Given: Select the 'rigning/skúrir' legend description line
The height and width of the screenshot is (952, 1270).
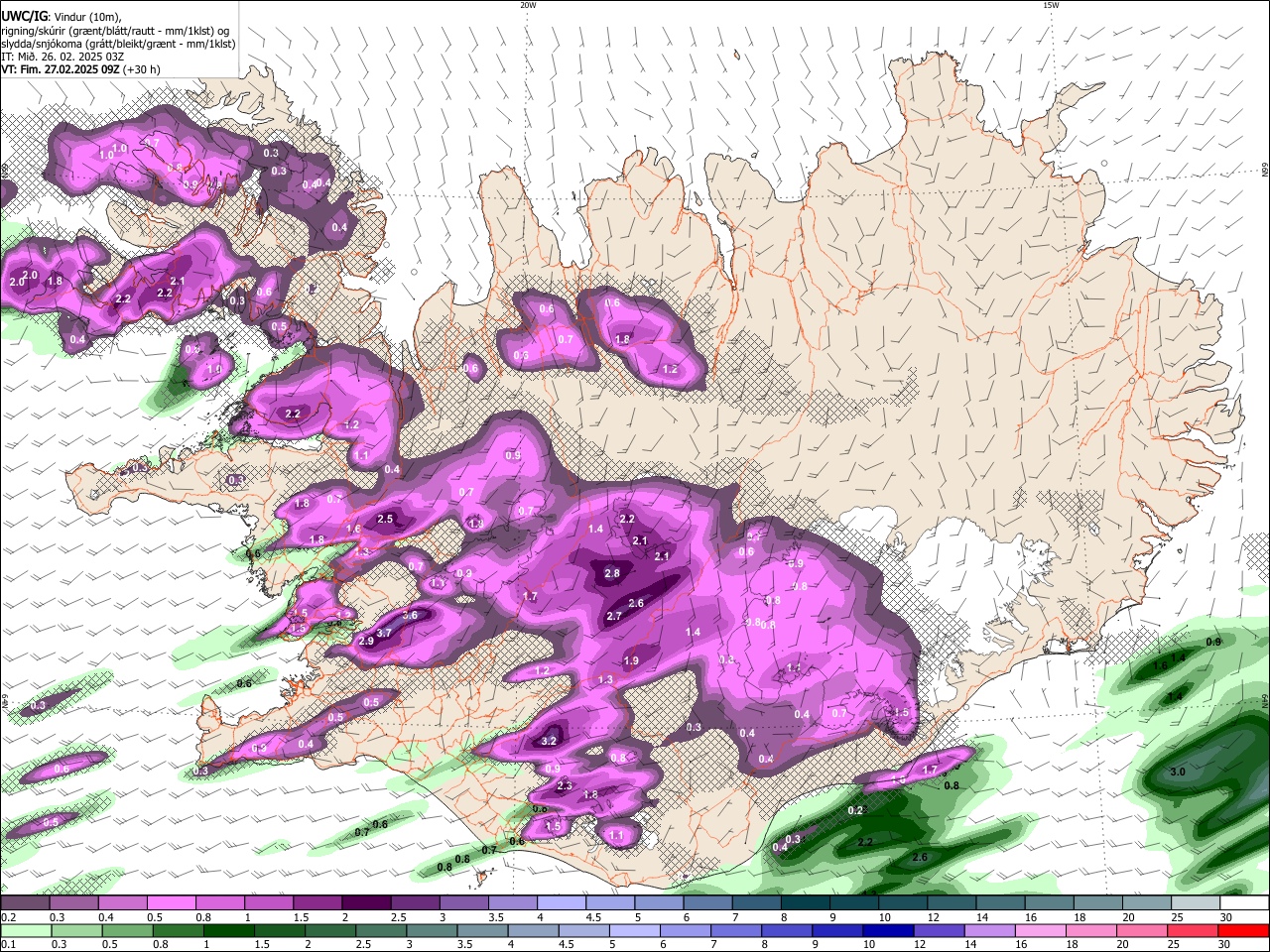Looking at the screenshot, I should coord(115,31).
